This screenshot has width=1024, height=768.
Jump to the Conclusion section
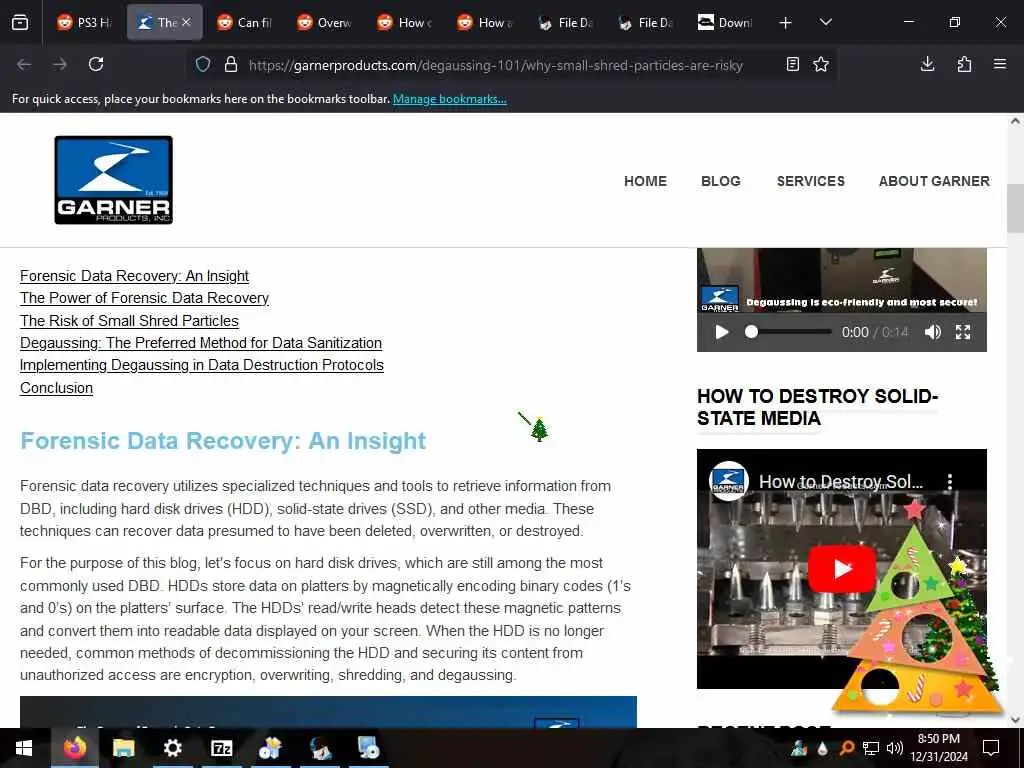(56, 389)
